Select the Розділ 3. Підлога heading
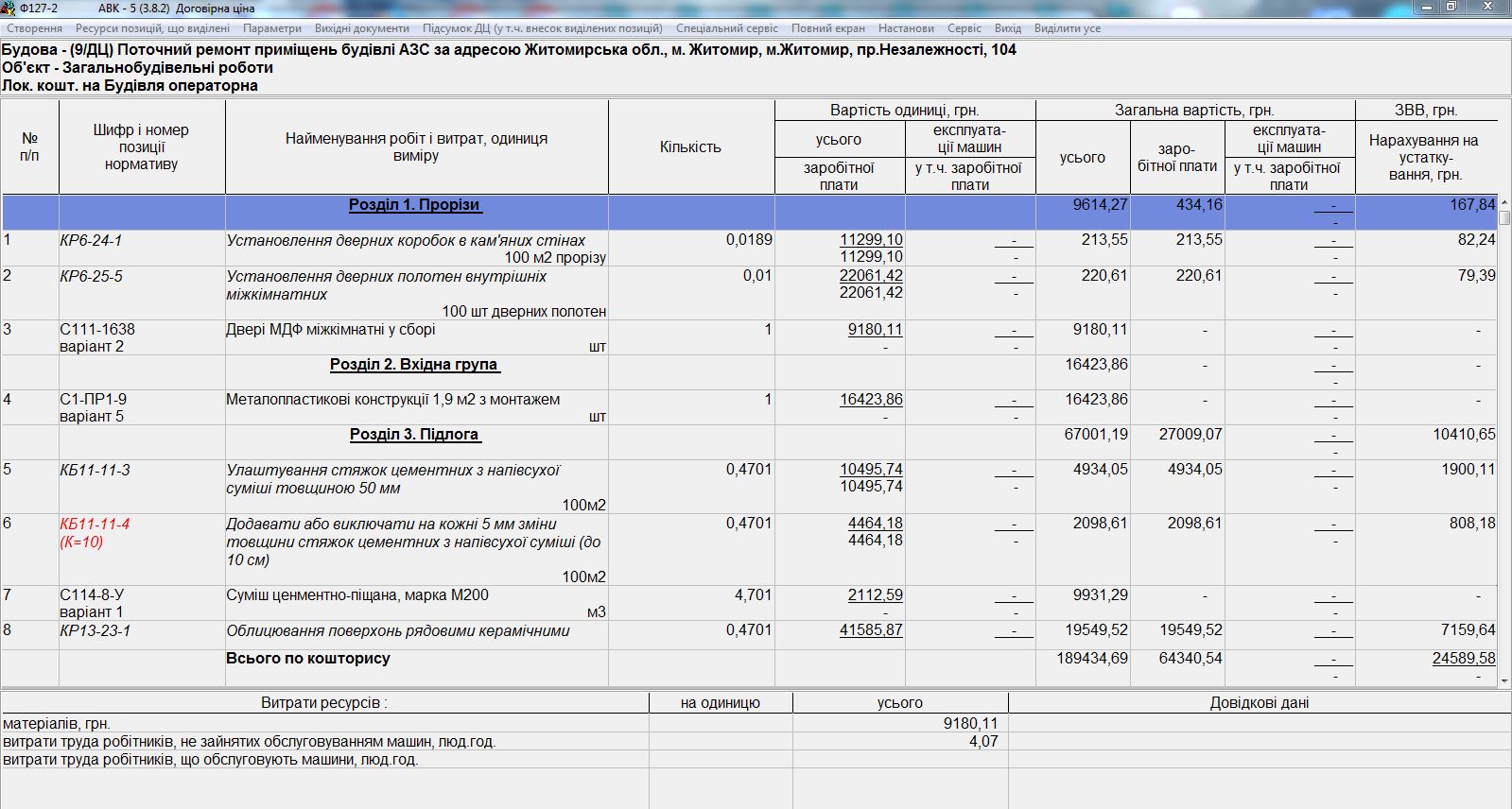Viewport: 1512px width, 809px height. tap(414, 435)
